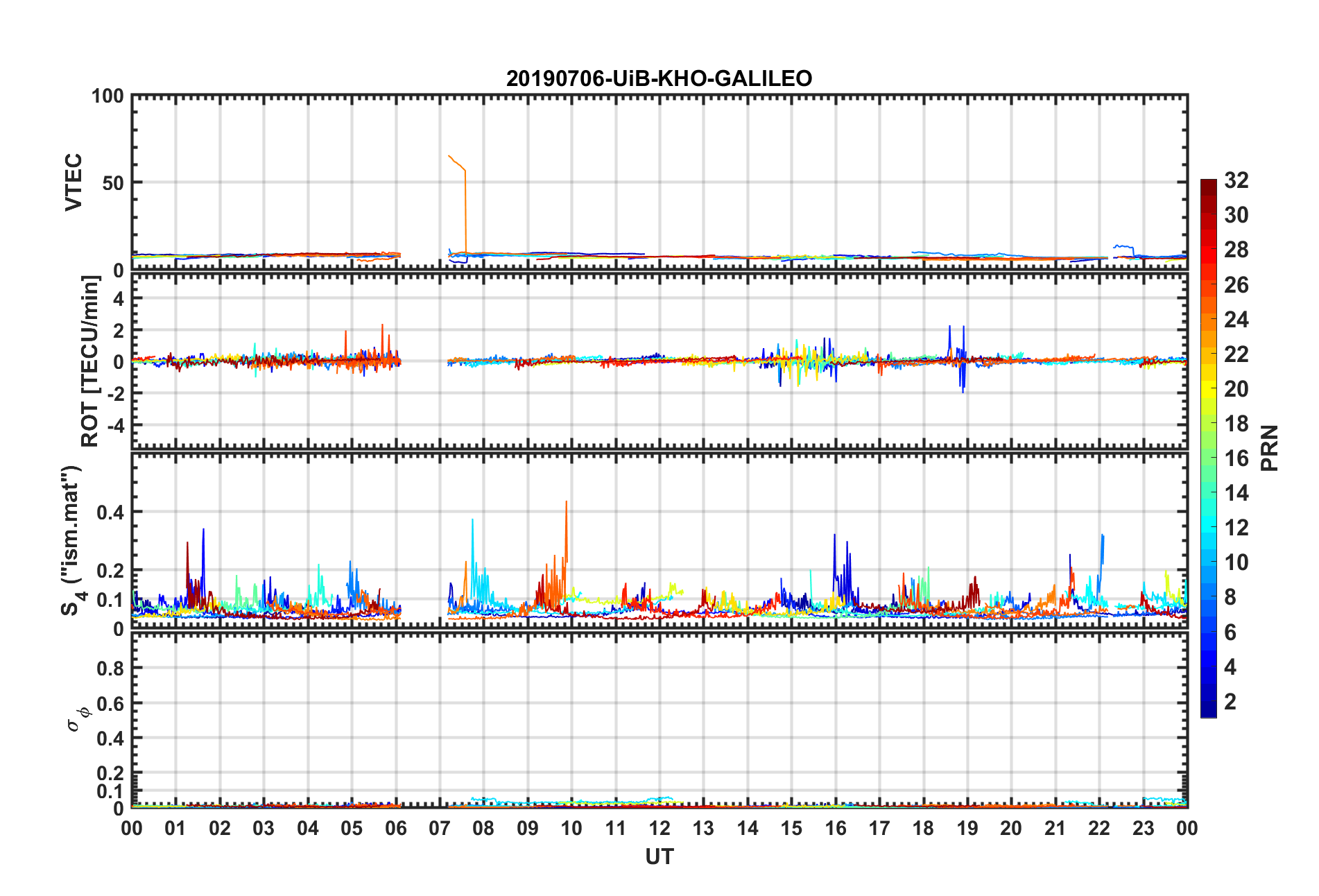Click colorbar tick label 2
This screenshot has height=896, width=1319.
[1230, 701]
